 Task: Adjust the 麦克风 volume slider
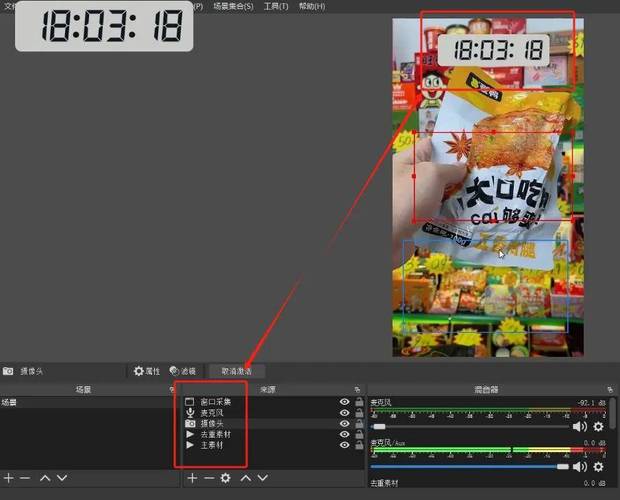pyautogui.click(x=469, y=426)
